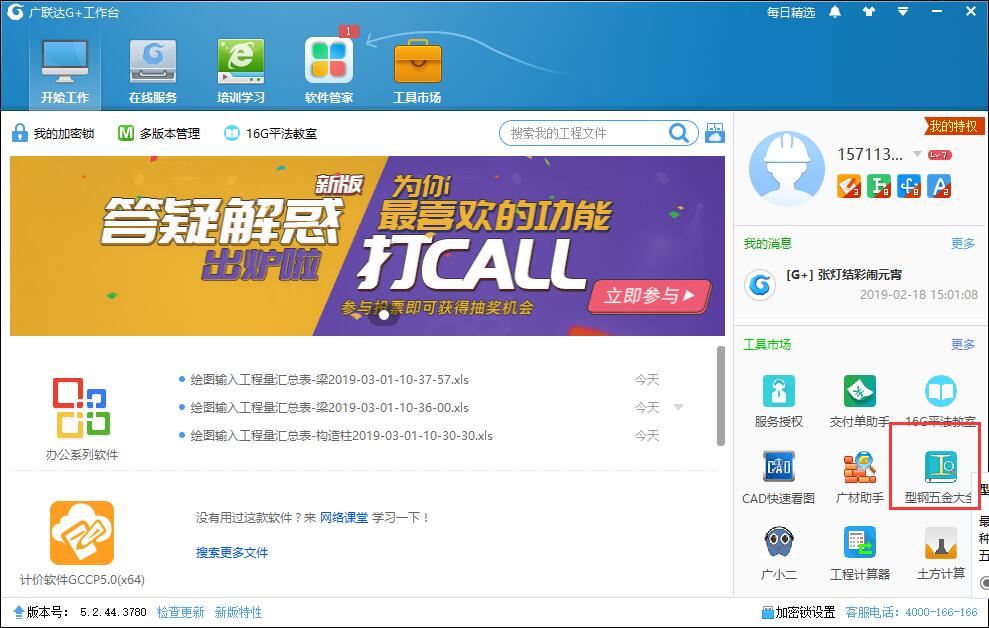The width and height of the screenshot is (989, 628).
Task: Click the magnifier search button
Action: pyautogui.click(x=679, y=133)
